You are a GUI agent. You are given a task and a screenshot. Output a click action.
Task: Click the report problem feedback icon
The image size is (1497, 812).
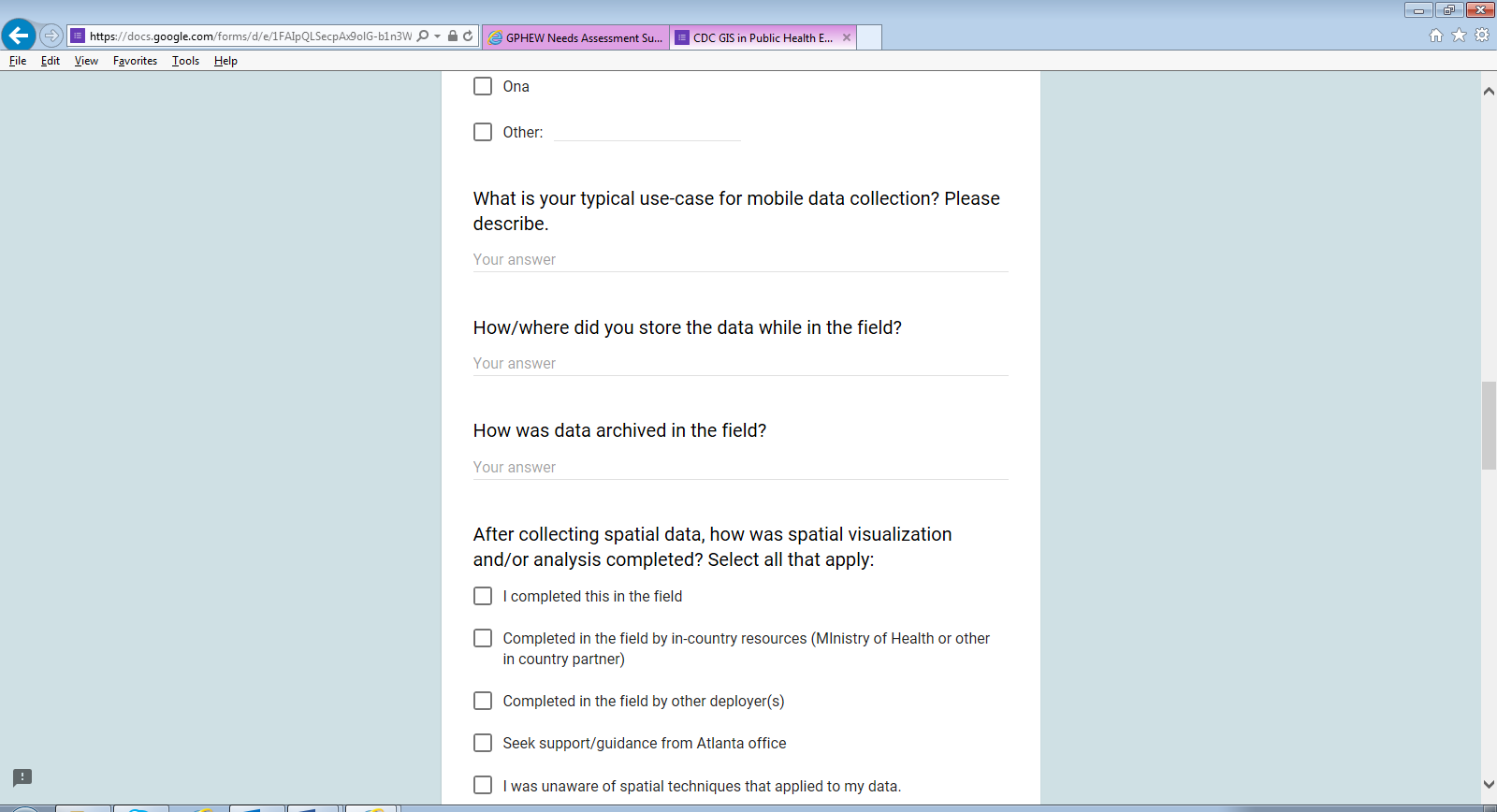(x=22, y=777)
